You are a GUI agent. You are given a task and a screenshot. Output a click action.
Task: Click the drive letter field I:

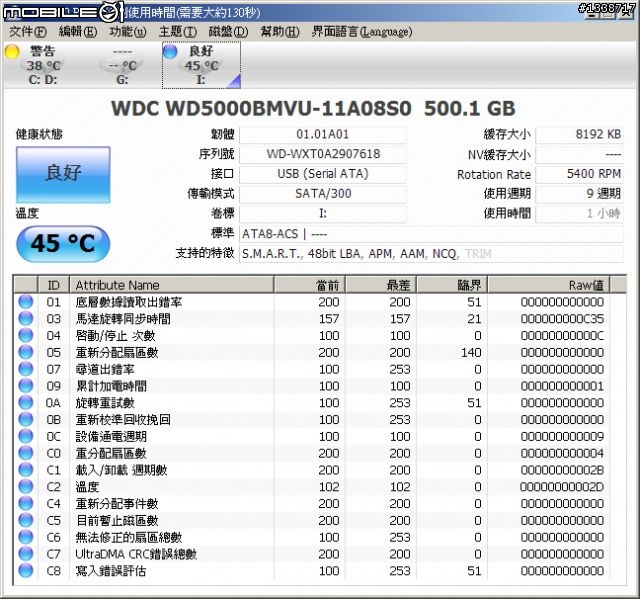(x=322, y=213)
